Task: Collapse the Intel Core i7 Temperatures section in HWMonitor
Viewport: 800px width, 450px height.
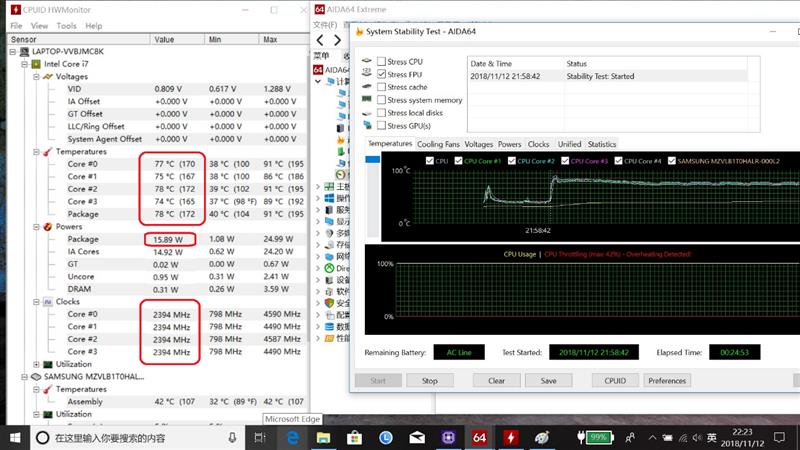Action: (36, 152)
